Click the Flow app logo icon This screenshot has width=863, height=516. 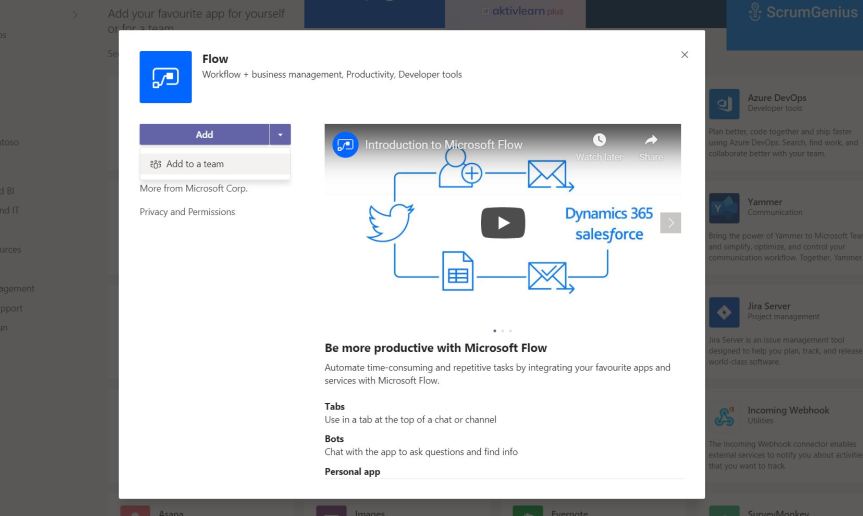point(165,77)
